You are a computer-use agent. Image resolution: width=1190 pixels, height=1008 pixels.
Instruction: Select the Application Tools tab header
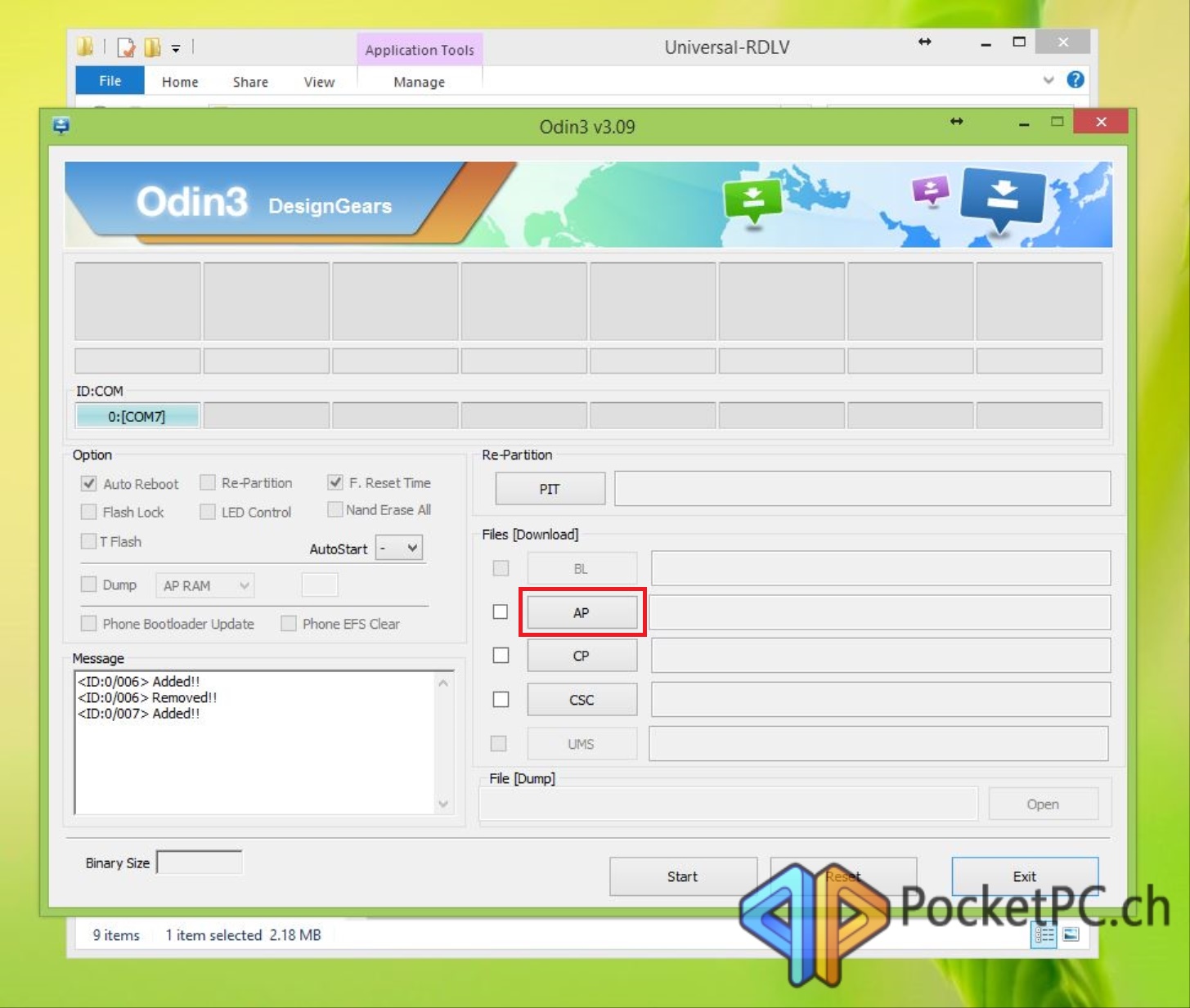click(x=420, y=50)
